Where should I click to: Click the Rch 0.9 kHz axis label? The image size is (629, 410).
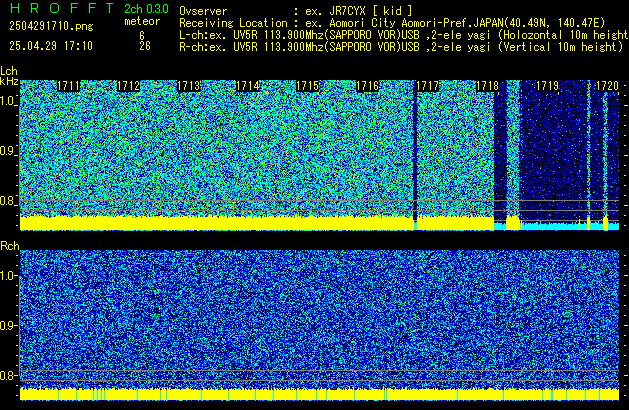tap(8, 325)
